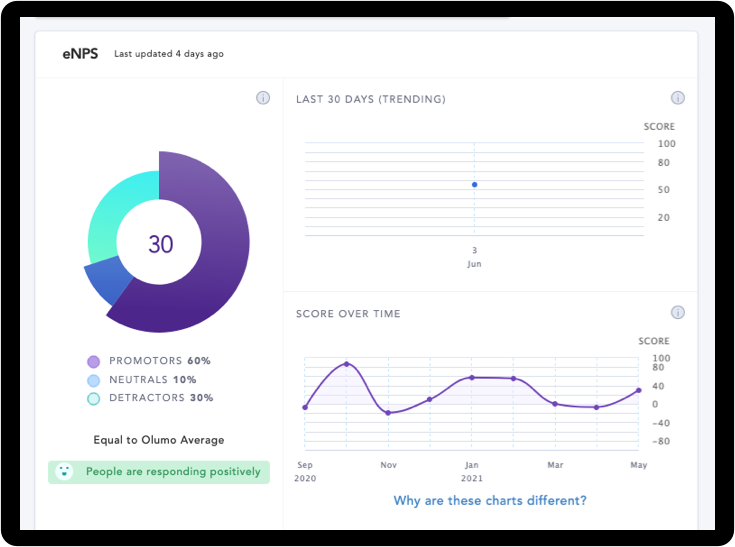
Task: Click the 'eNPS' heading
Action: tap(80, 54)
